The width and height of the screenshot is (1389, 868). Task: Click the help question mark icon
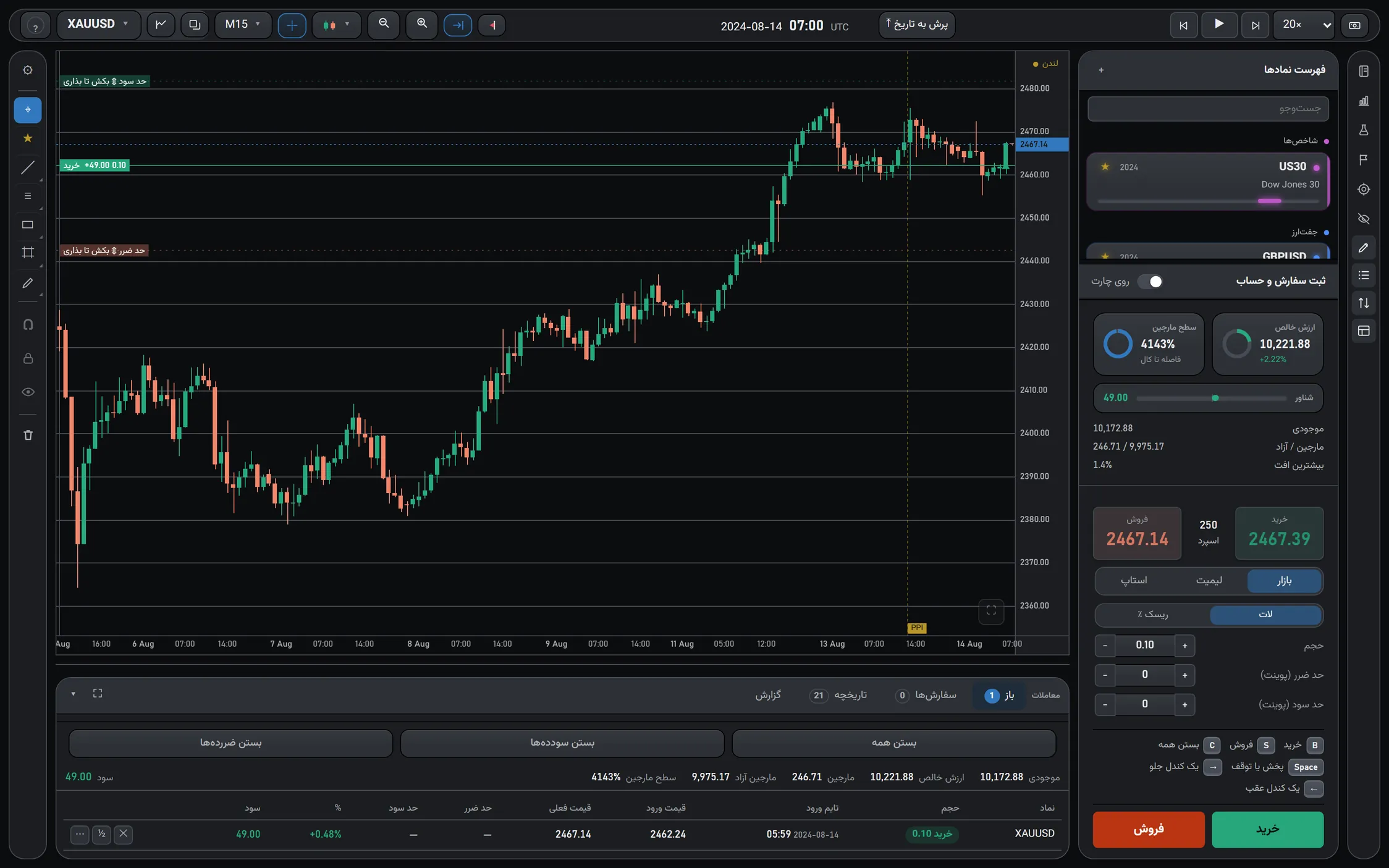[x=35, y=26]
